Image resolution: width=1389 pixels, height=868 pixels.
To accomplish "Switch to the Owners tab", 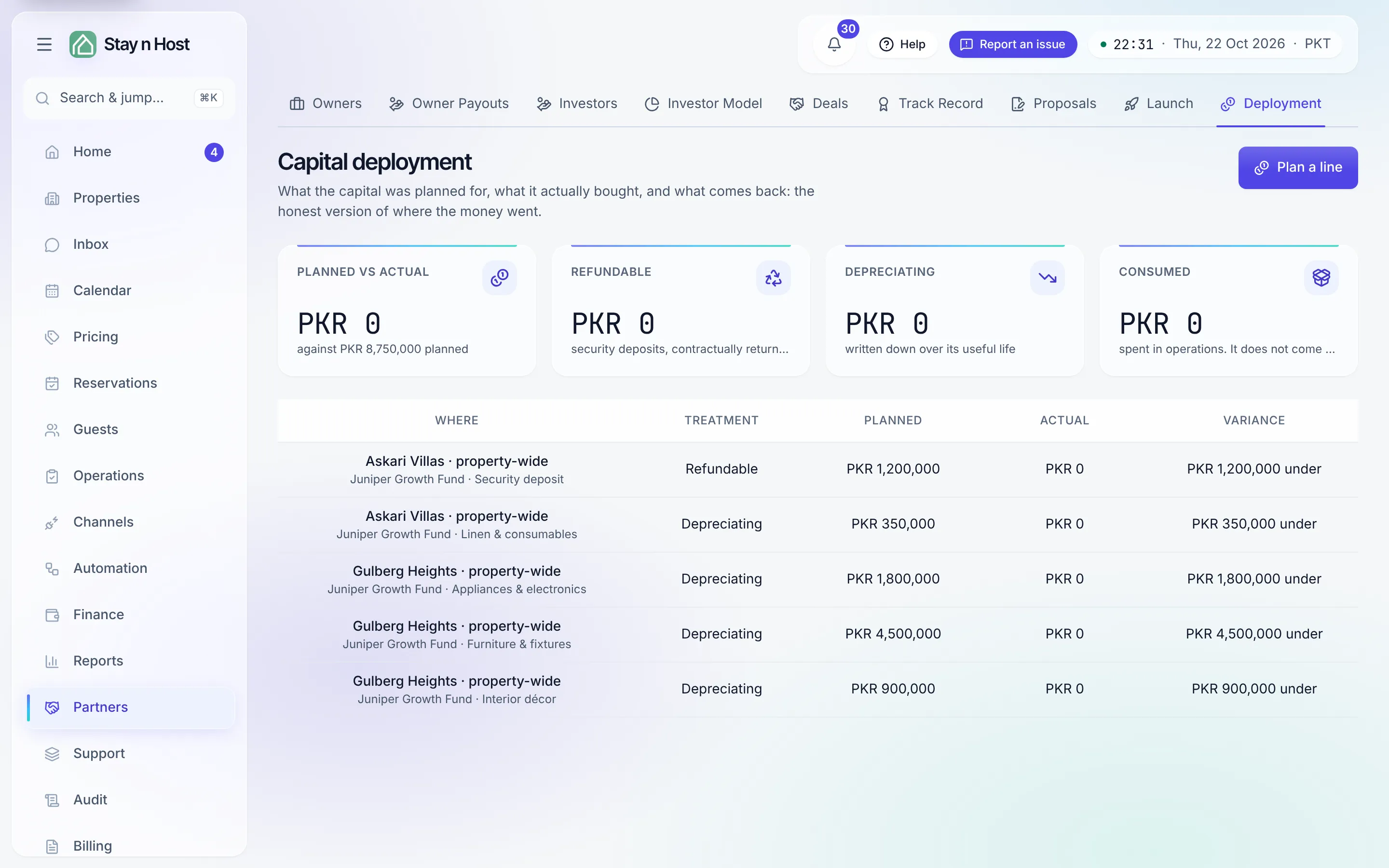I will [x=326, y=104].
